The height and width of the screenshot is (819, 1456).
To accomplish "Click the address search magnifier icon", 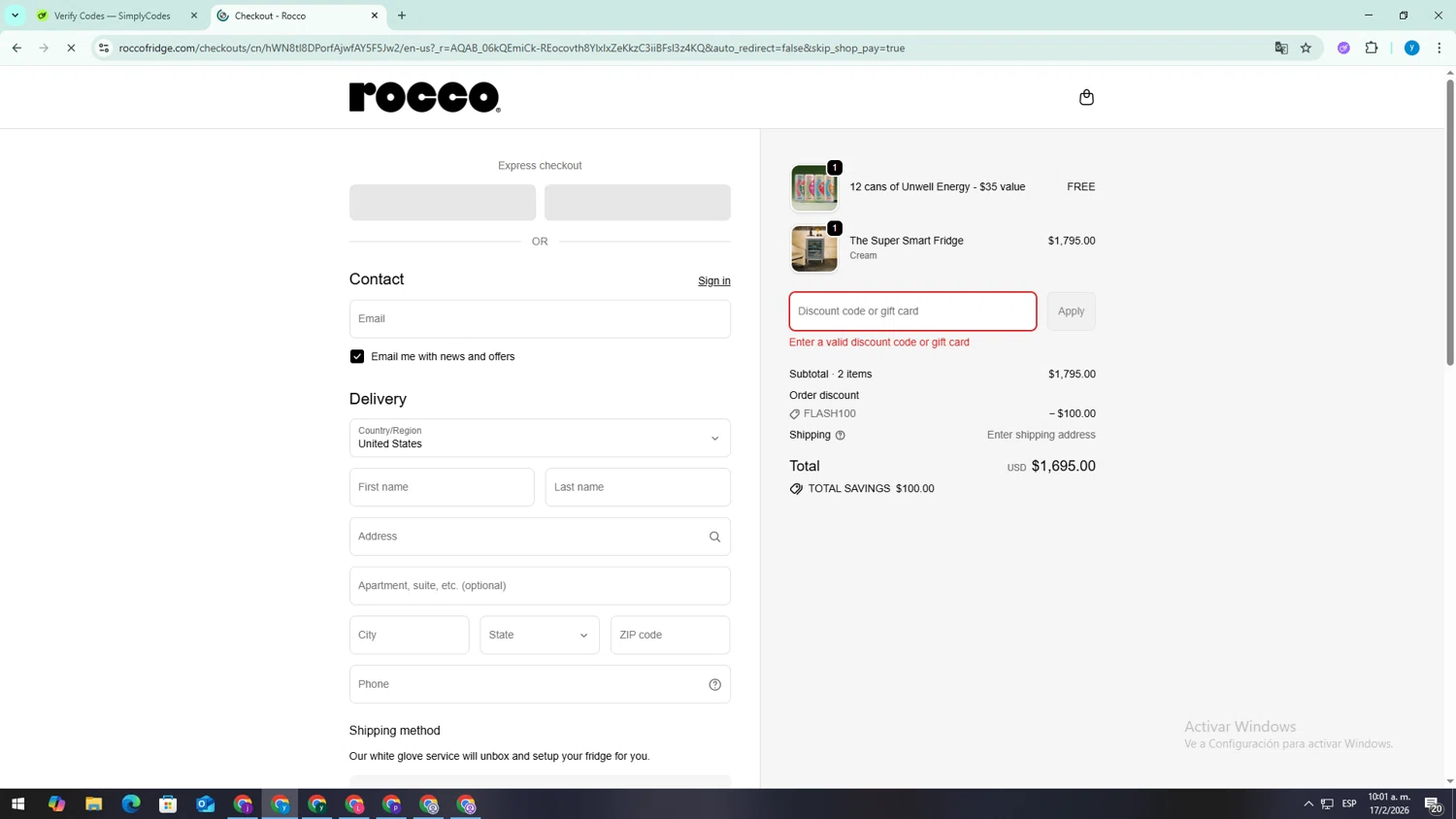I will (714, 537).
